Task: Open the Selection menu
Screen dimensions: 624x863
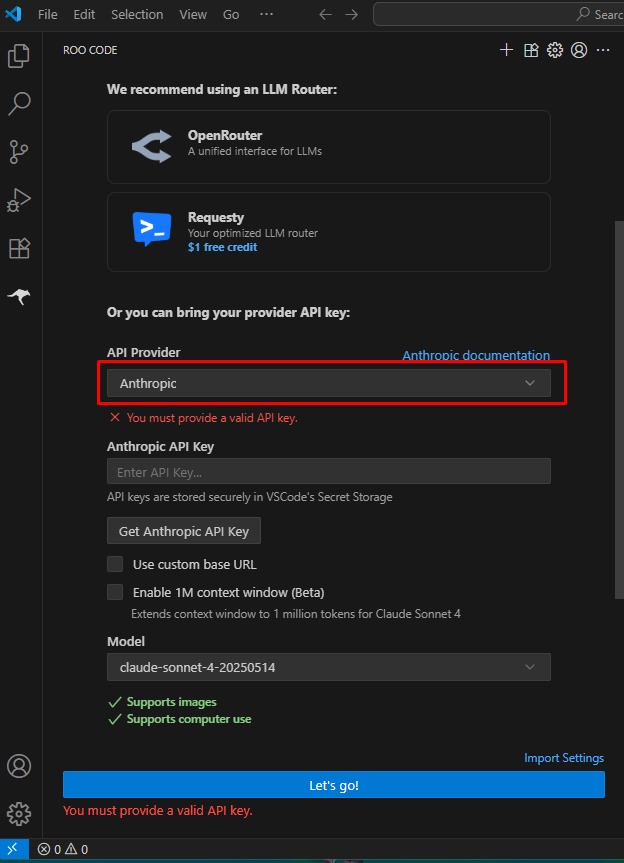Action: tap(137, 15)
